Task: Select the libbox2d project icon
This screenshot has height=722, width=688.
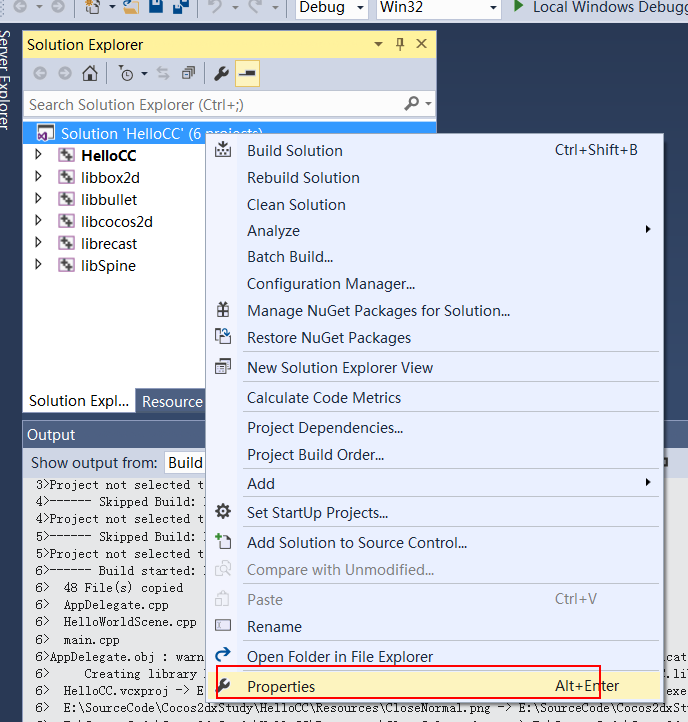Action: pyautogui.click(x=66, y=177)
